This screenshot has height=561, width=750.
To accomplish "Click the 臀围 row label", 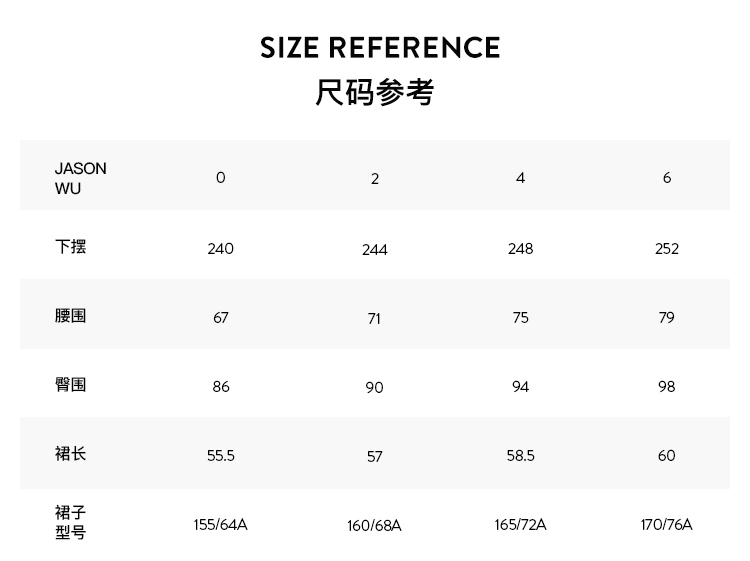I will tap(71, 385).
